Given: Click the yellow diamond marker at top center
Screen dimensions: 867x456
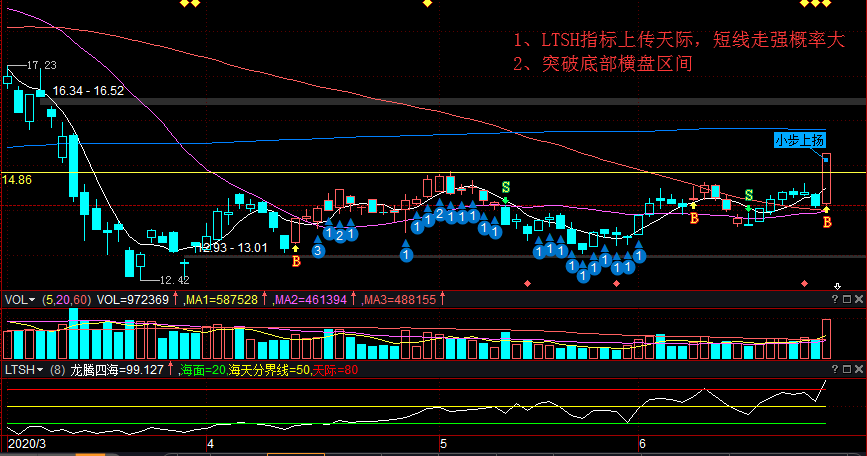Looking at the screenshot, I should pos(428,4).
